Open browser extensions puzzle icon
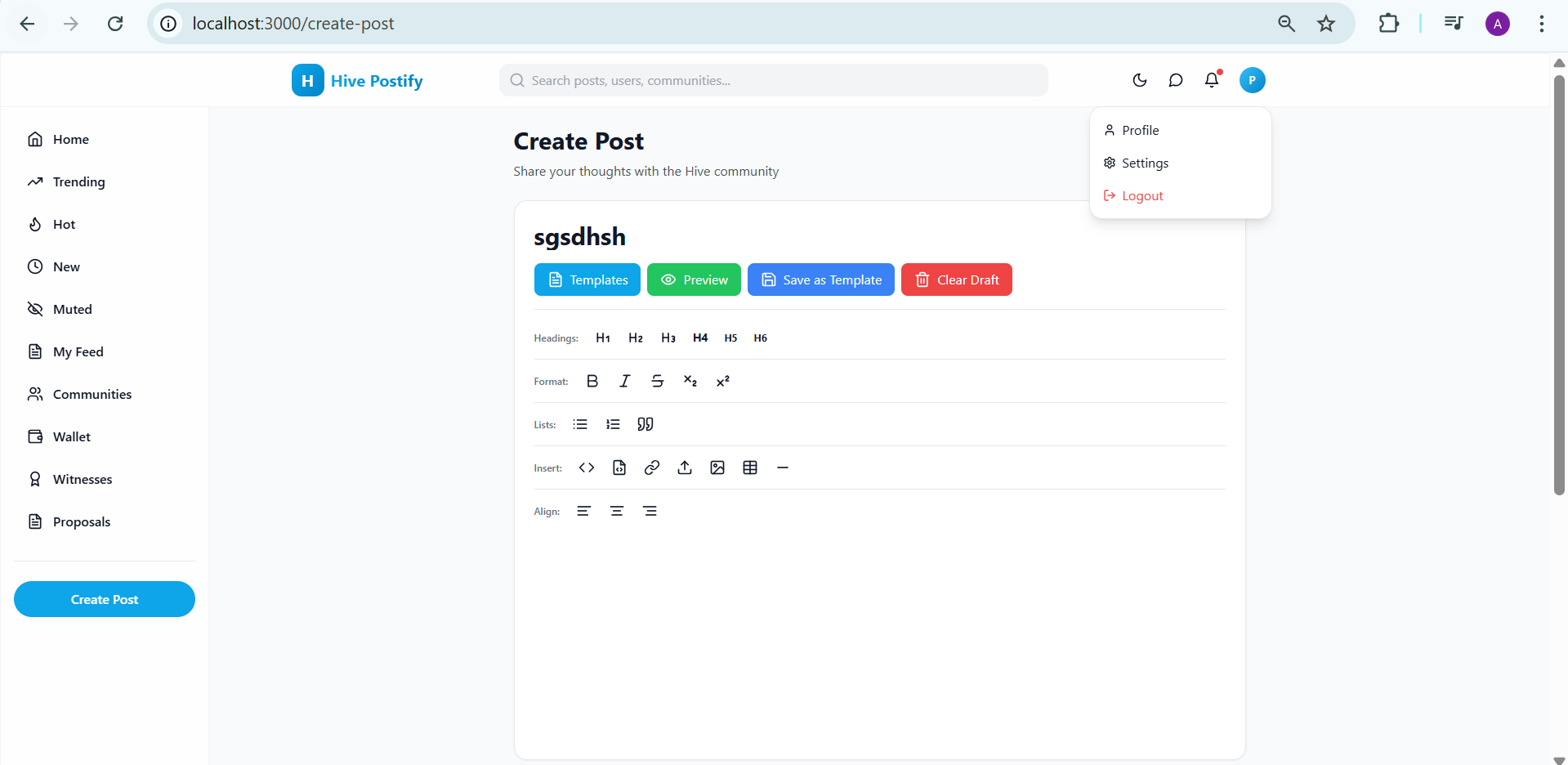Screen dimensions: 1568x765 (x=1389, y=24)
